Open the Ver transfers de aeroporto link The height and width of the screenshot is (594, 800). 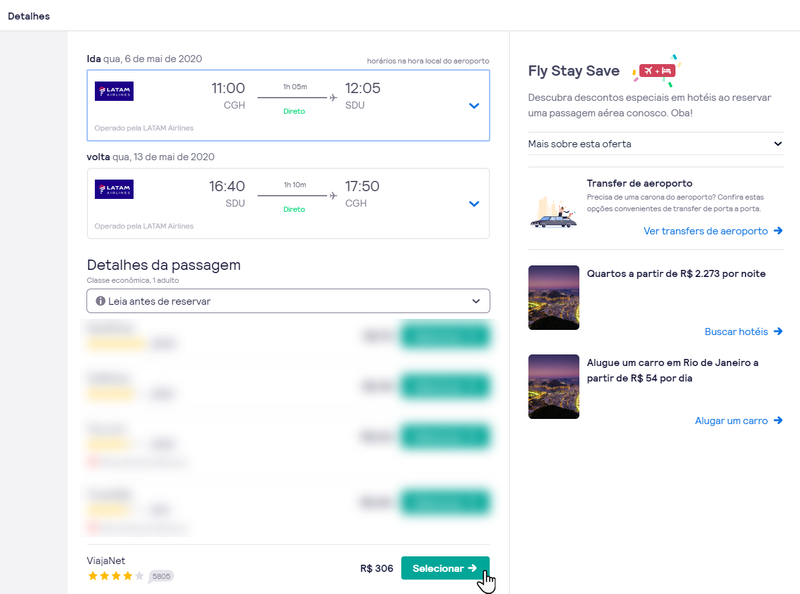click(712, 231)
